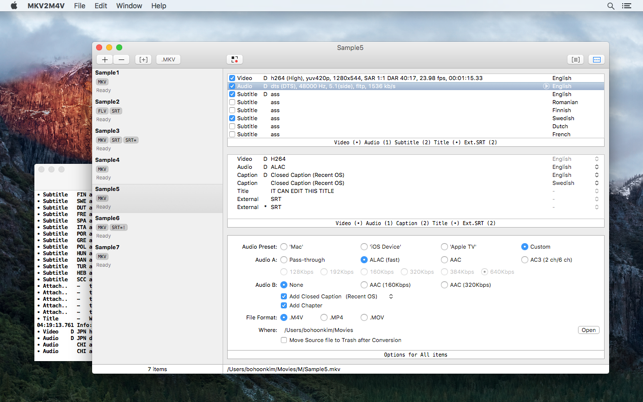This screenshot has width=643, height=402.
Task: Open the Swedish Caption language stepper
Action: pyautogui.click(x=597, y=183)
